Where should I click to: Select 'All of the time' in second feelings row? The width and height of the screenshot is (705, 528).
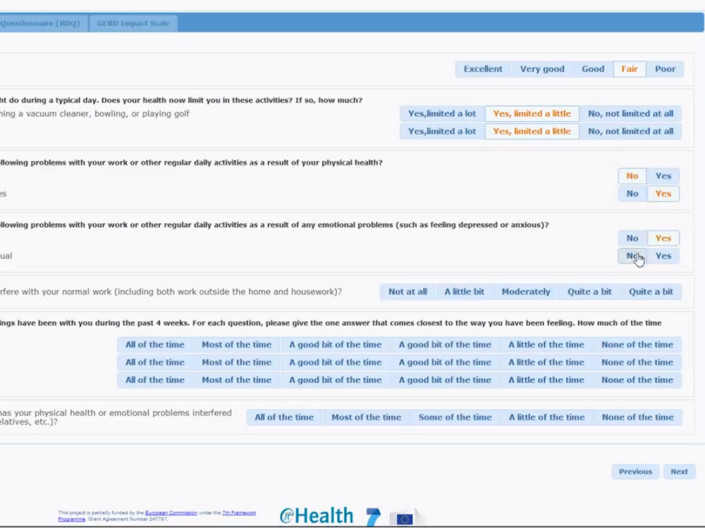pos(155,362)
